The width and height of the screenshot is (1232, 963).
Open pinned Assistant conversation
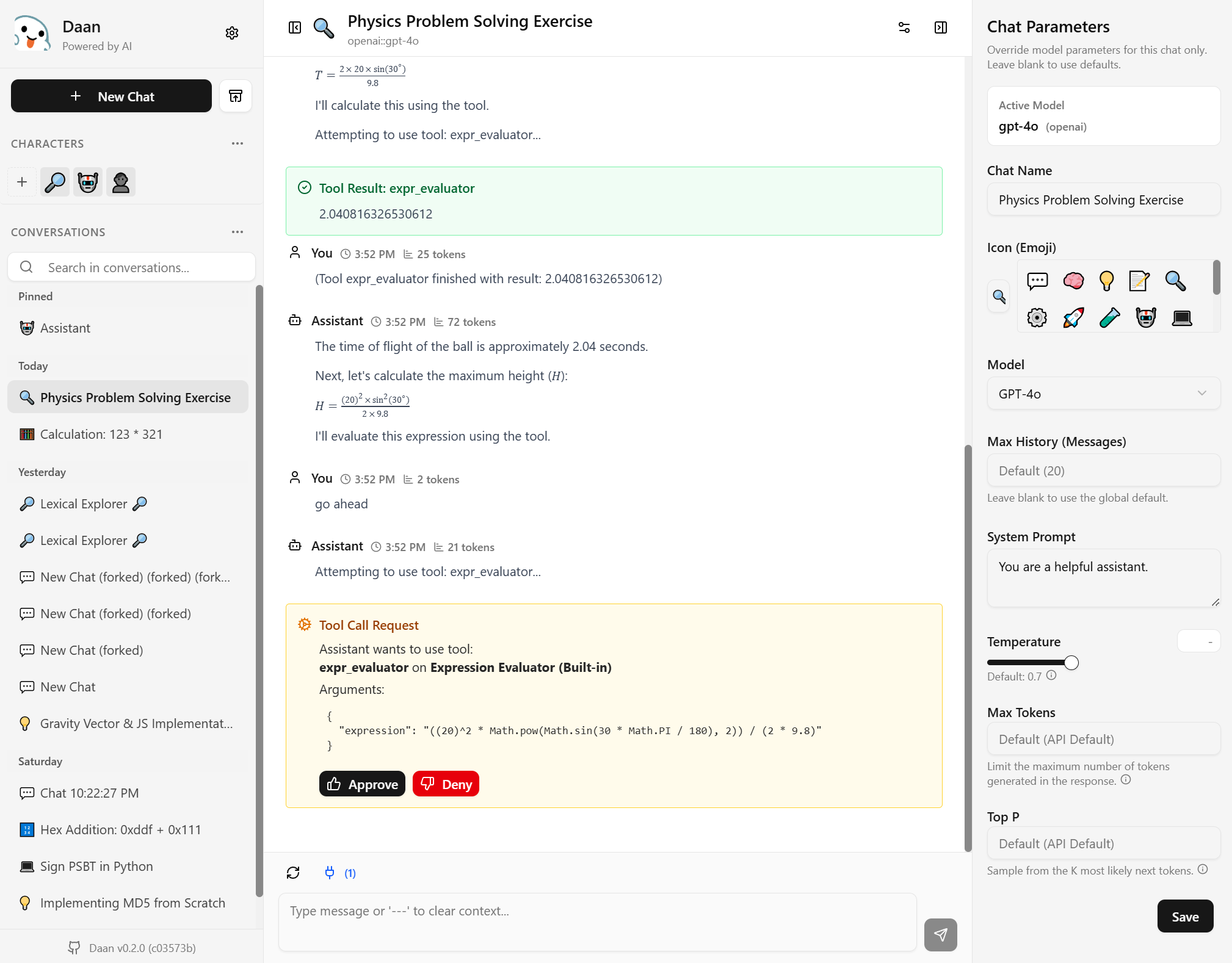coord(65,328)
